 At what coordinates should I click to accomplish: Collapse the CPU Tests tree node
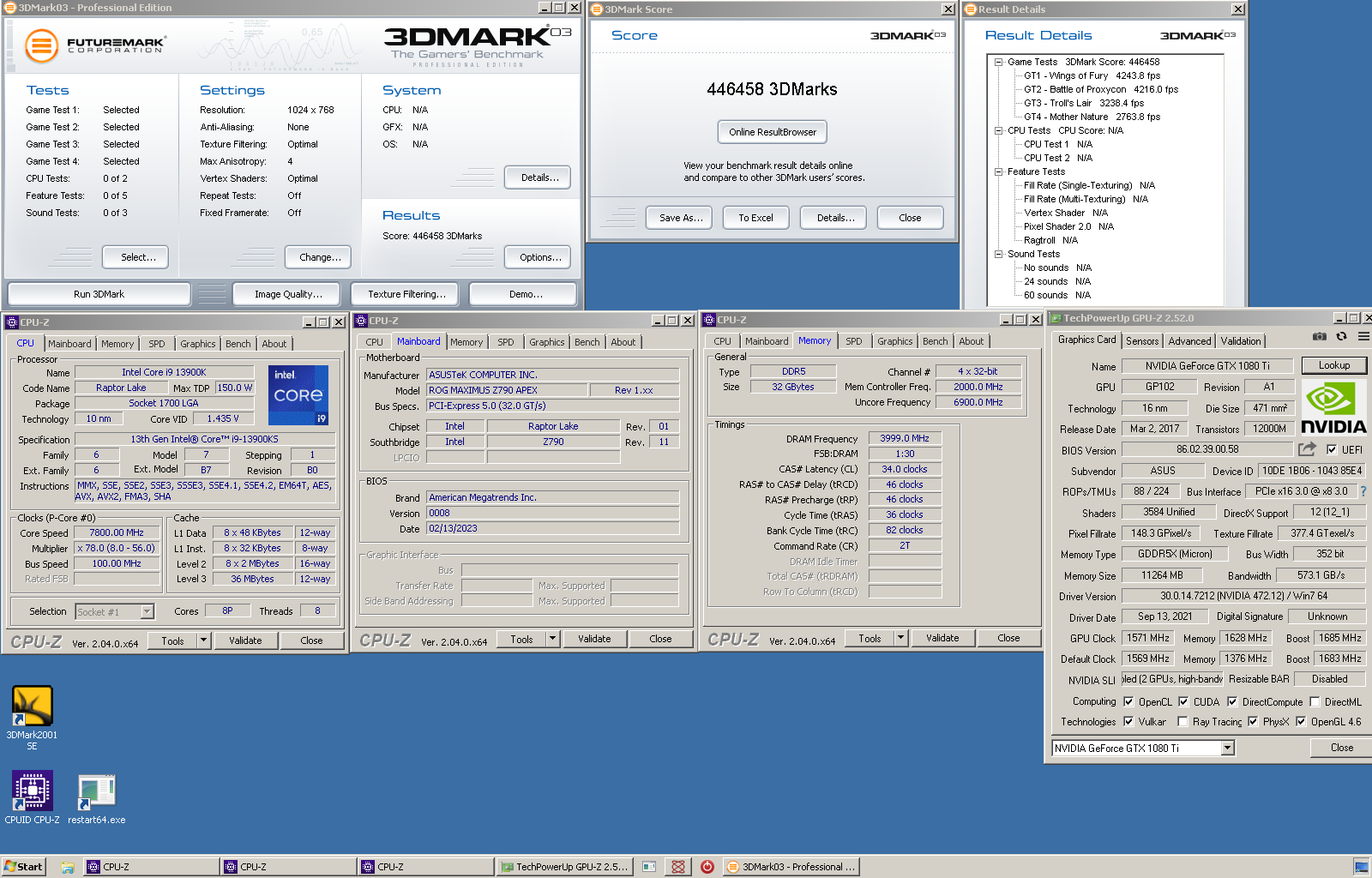coord(999,130)
